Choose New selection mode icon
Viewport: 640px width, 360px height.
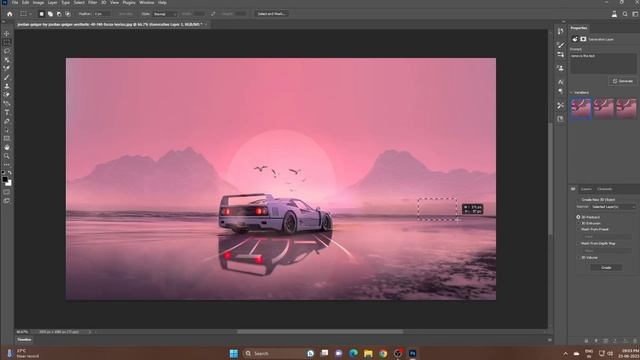[41, 14]
